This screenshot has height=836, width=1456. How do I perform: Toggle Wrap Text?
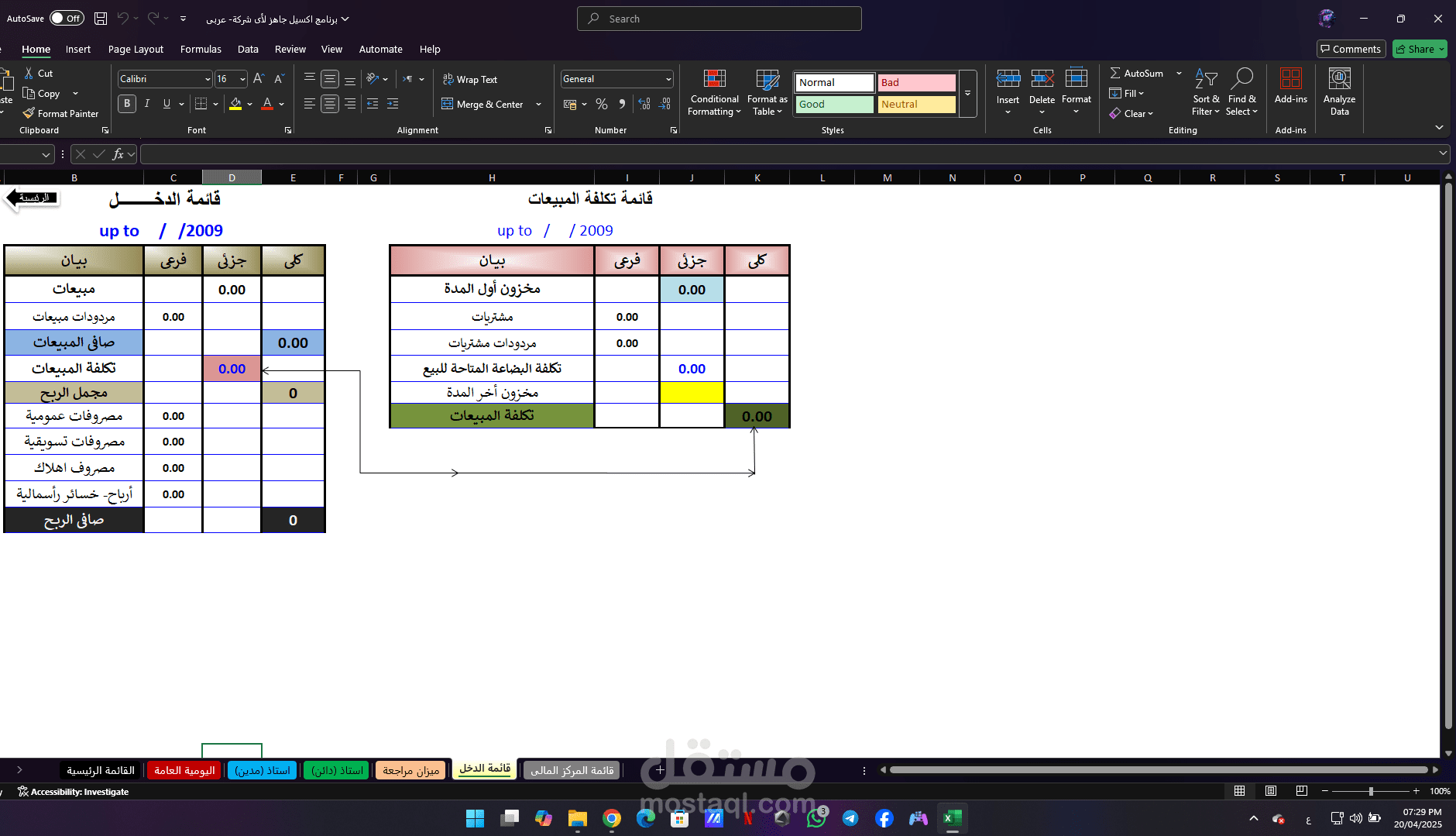click(x=470, y=79)
